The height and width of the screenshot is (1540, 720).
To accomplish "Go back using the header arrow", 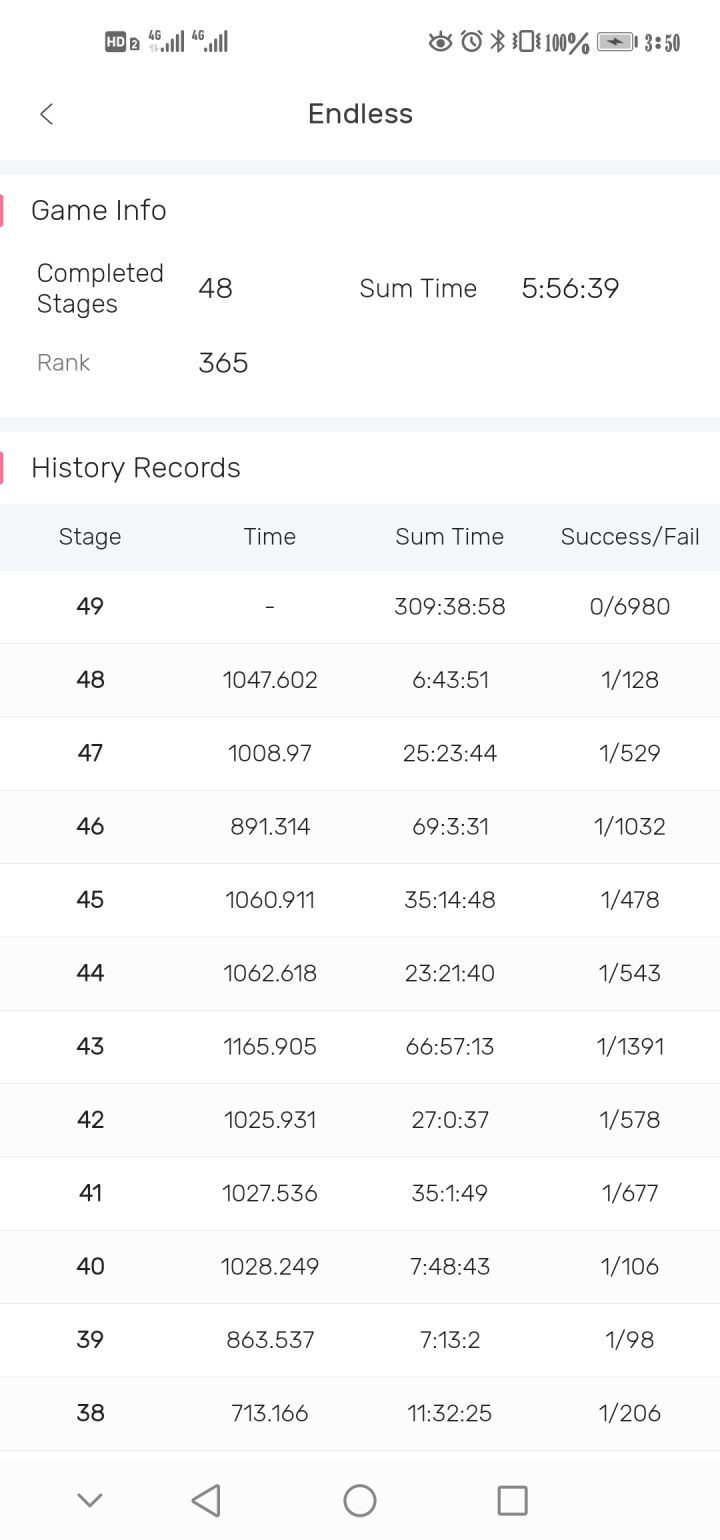I will click(x=46, y=114).
